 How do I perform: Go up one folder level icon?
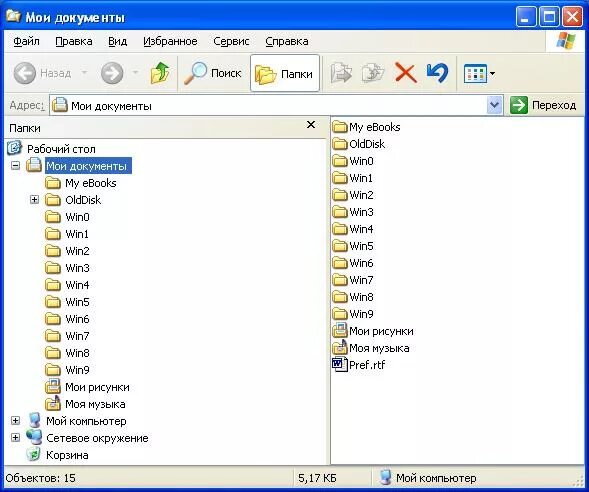pos(160,73)
